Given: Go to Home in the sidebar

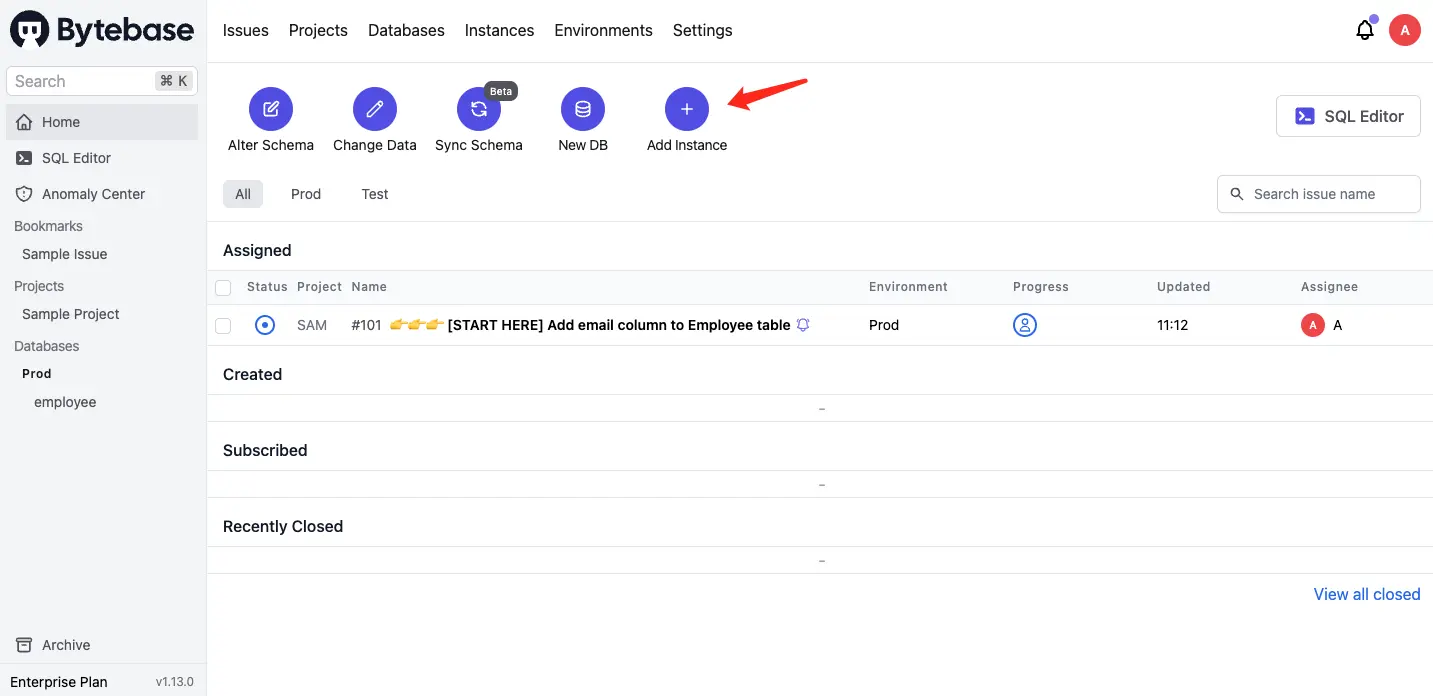Looking at the screenshot, I should tap(102, 122).
